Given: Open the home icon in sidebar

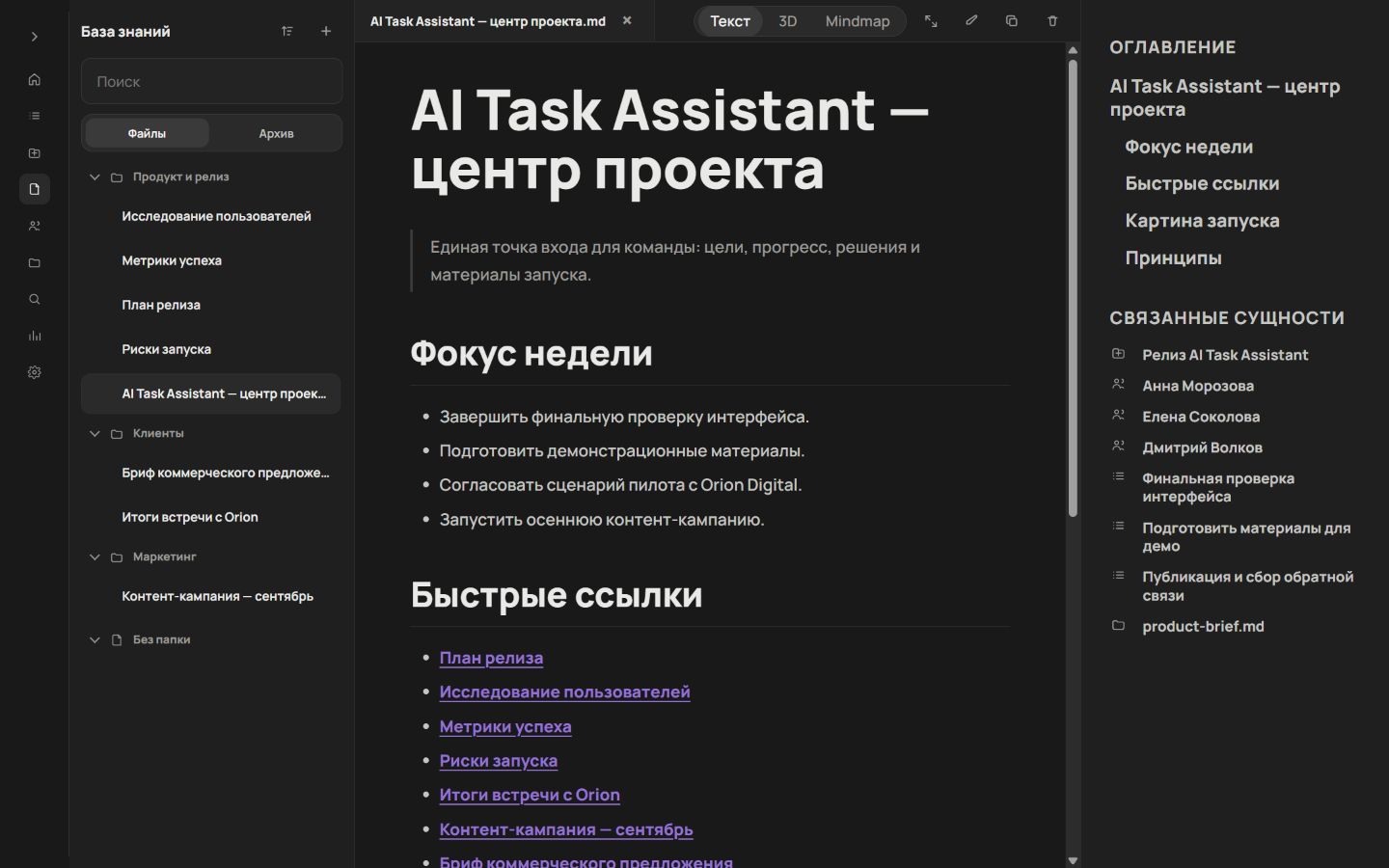Looking at the screenshot, I should (35, 79).
